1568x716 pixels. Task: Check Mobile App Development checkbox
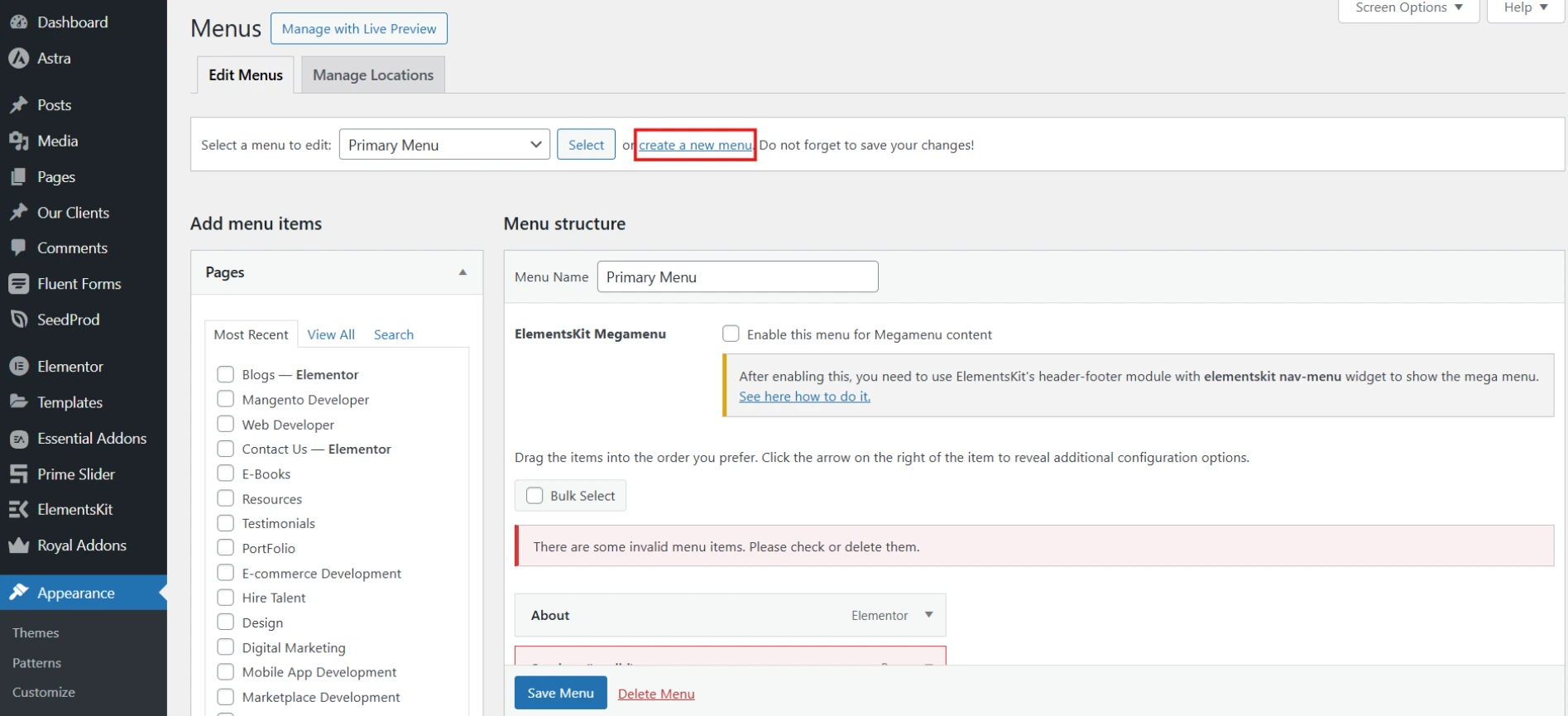coord(225,672)
